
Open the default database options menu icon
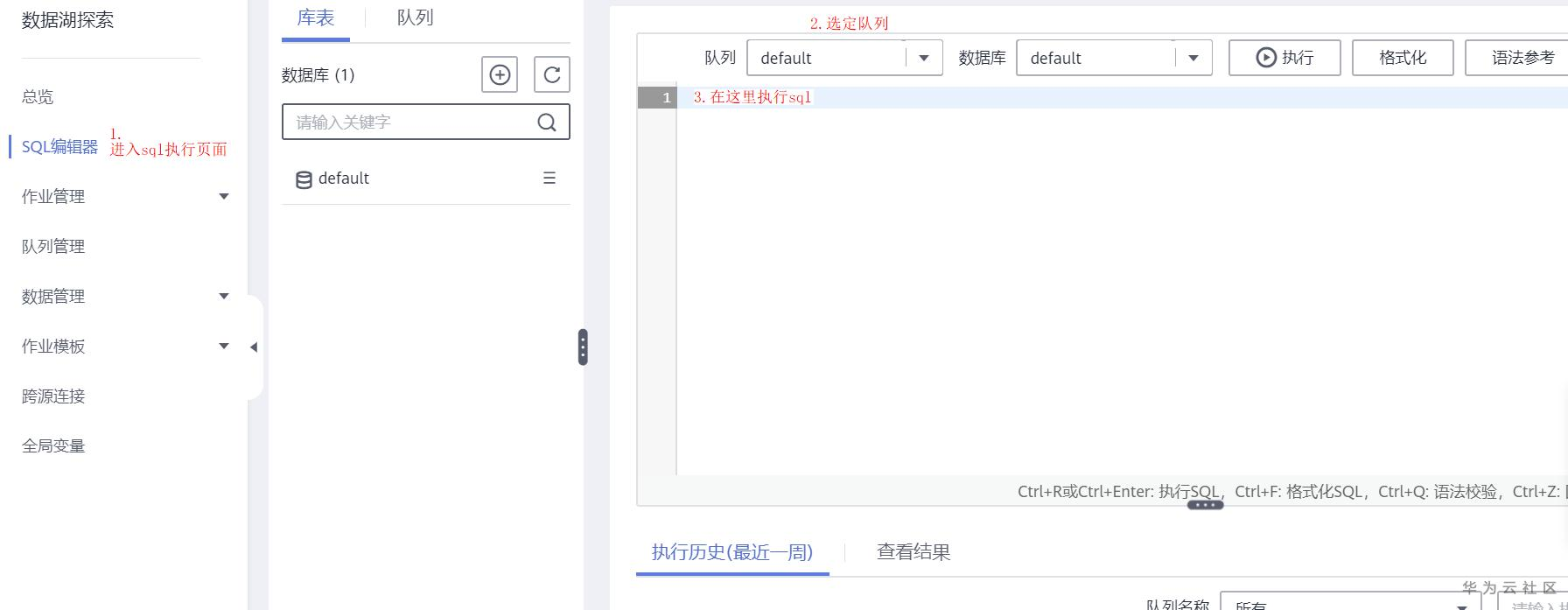pyautogui.click(x=549, y=178)
